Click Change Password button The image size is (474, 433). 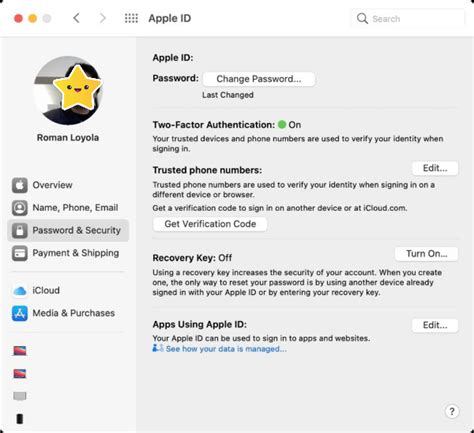coord(259,79)
